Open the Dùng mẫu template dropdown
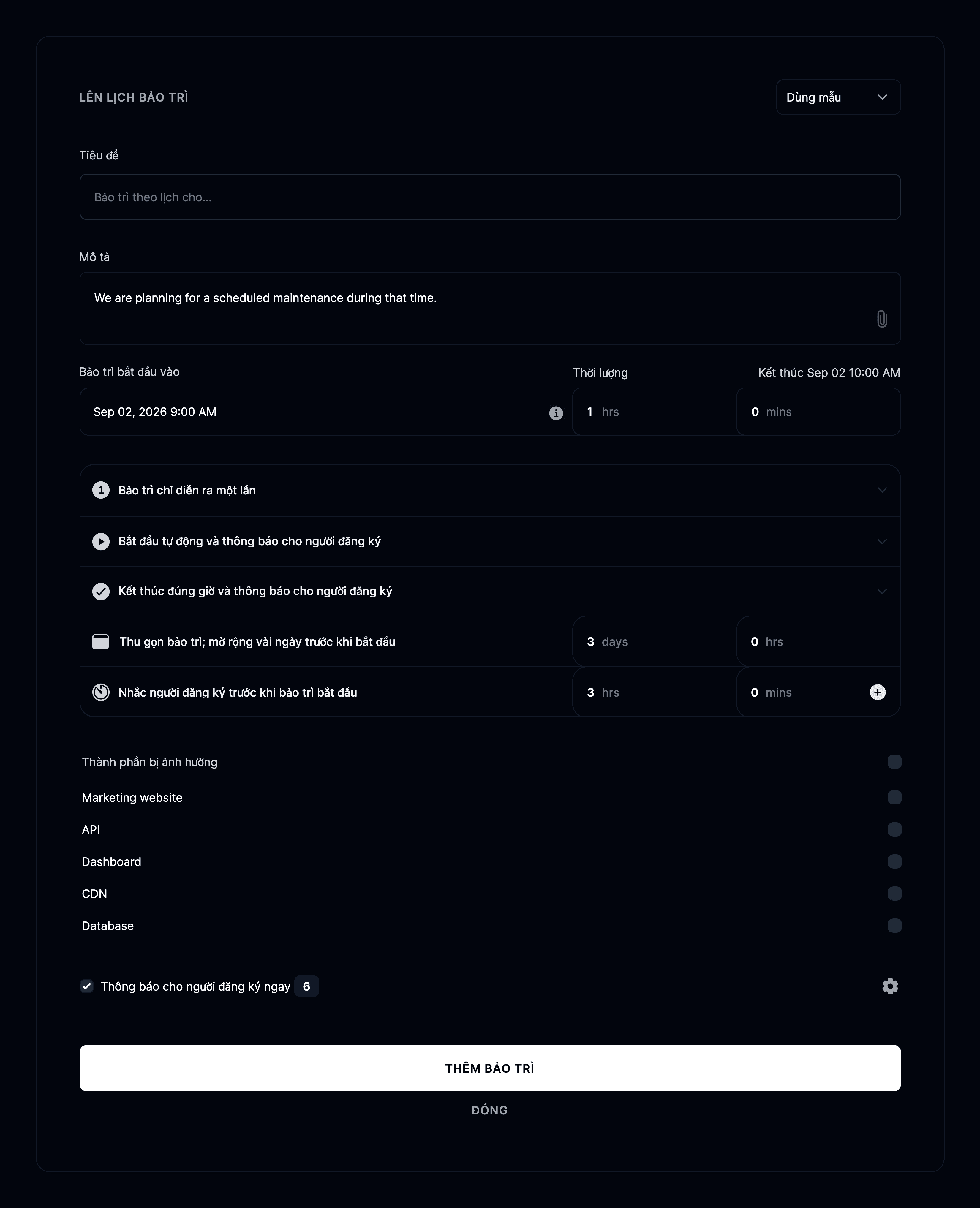This screenshot has height=1208, width=980. tap(838, 97)
